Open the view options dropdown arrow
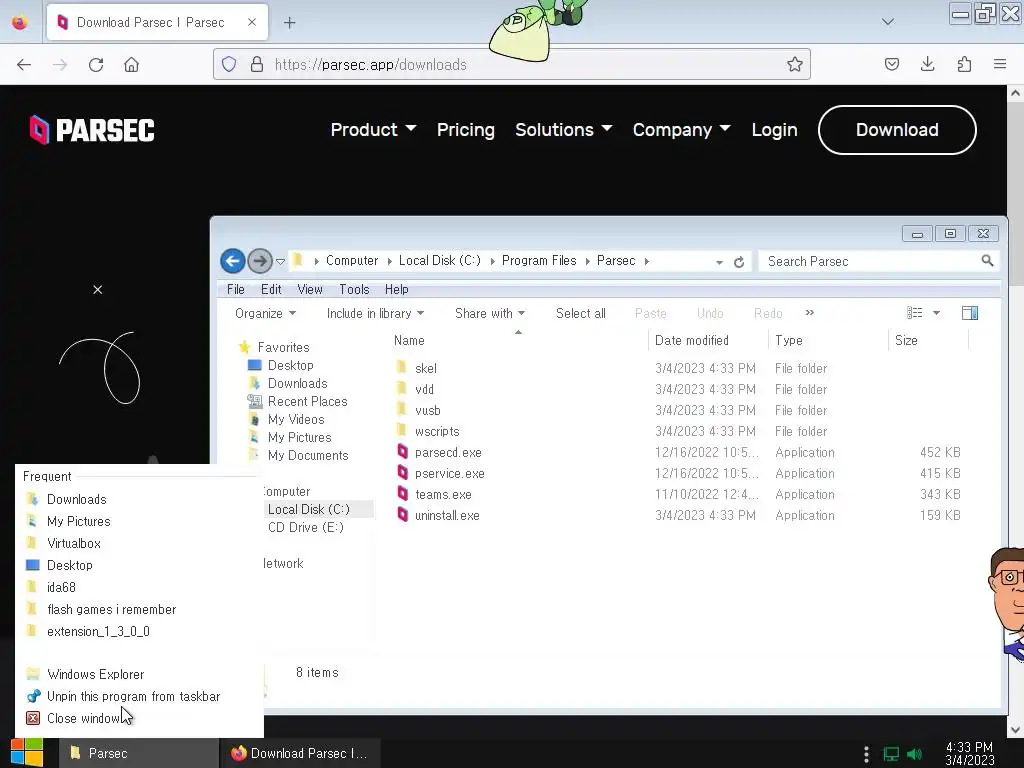The height and width of the screenshot is (768, 1024). (936, 313)
